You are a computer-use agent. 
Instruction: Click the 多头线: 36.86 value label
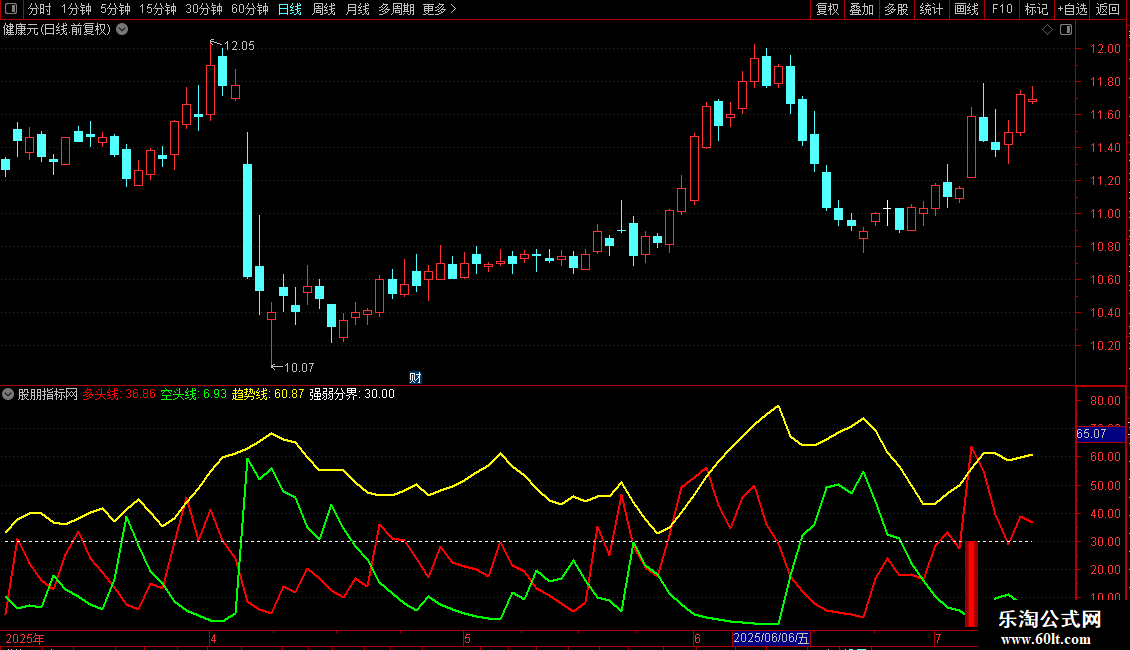[x=118, y=394]
